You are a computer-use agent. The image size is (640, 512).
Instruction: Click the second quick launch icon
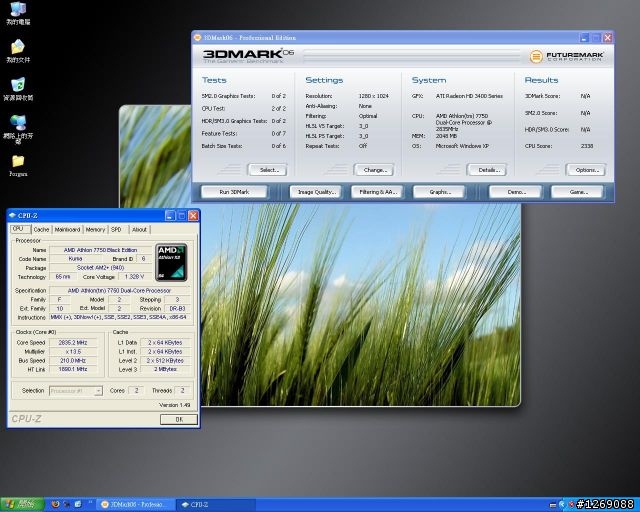(x=67, y=504)
